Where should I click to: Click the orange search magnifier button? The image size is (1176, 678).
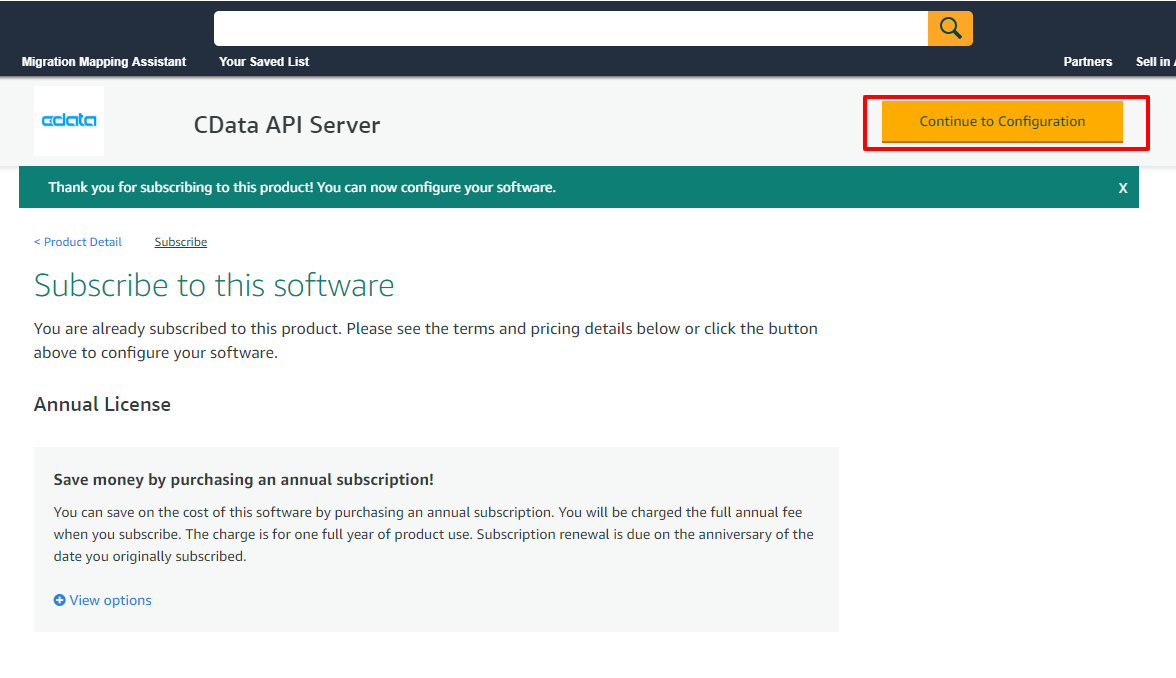point(950,28)
